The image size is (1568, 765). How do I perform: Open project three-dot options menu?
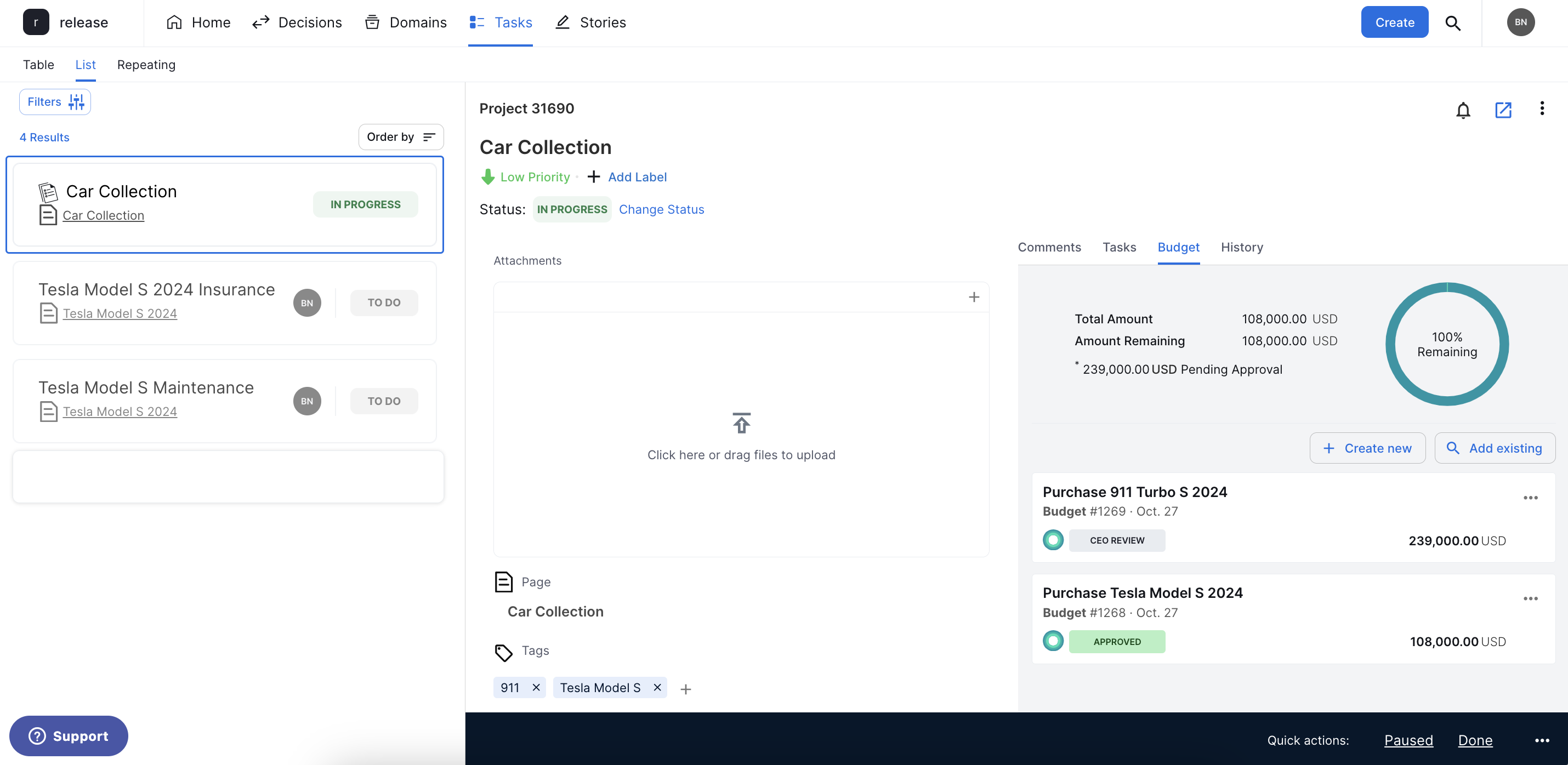pos(1542,109)
